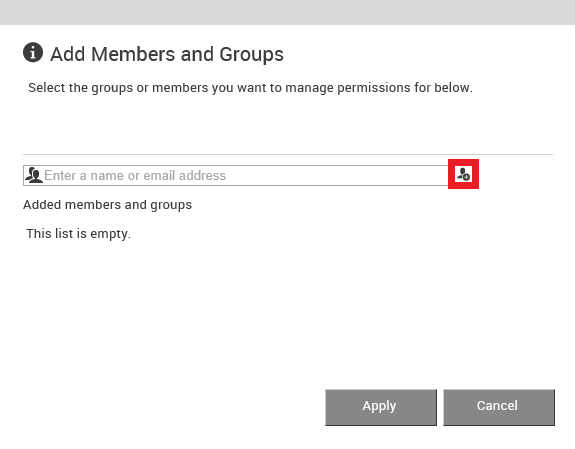575x449 pixels.
Task: Click the 'Added members and groups' label
Action: click(107, 205)
